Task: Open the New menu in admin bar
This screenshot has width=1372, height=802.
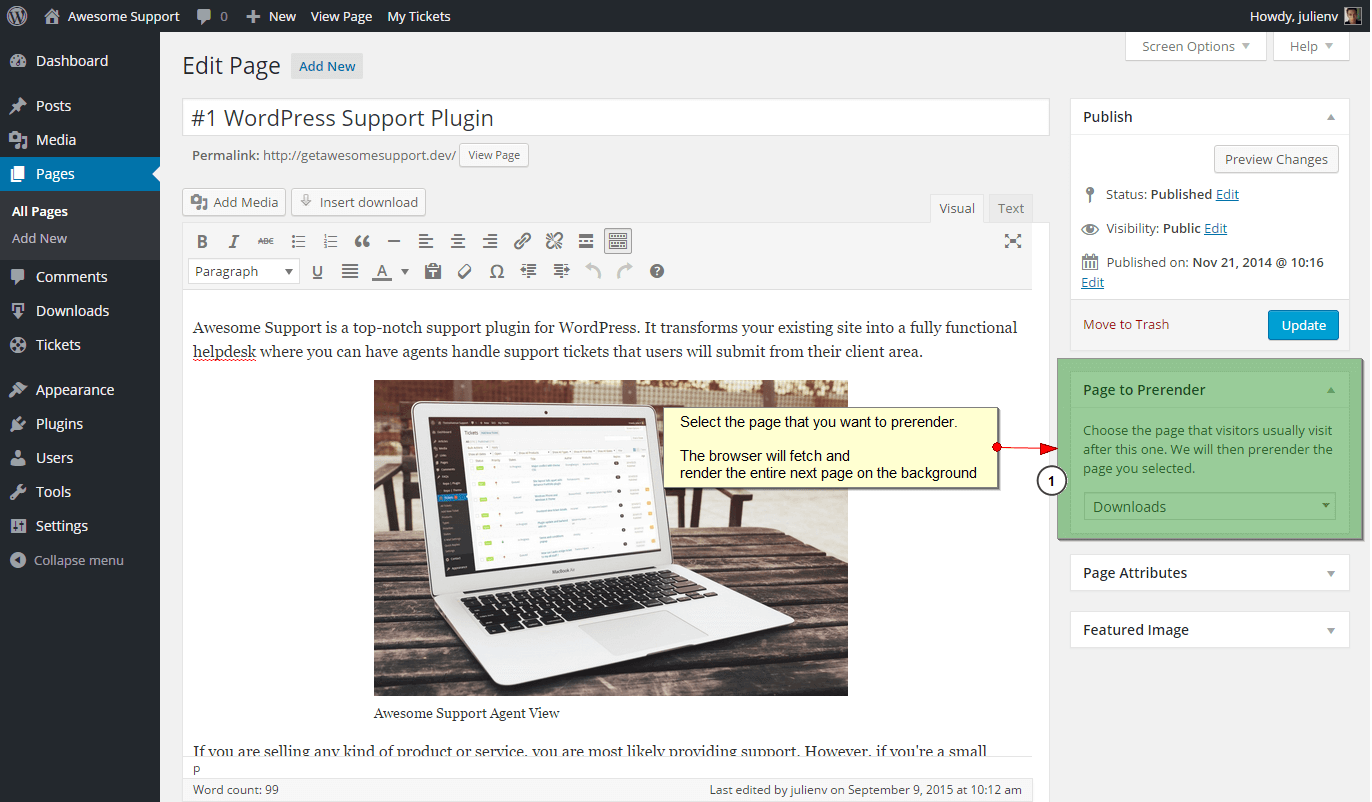Action: point(271,16)
